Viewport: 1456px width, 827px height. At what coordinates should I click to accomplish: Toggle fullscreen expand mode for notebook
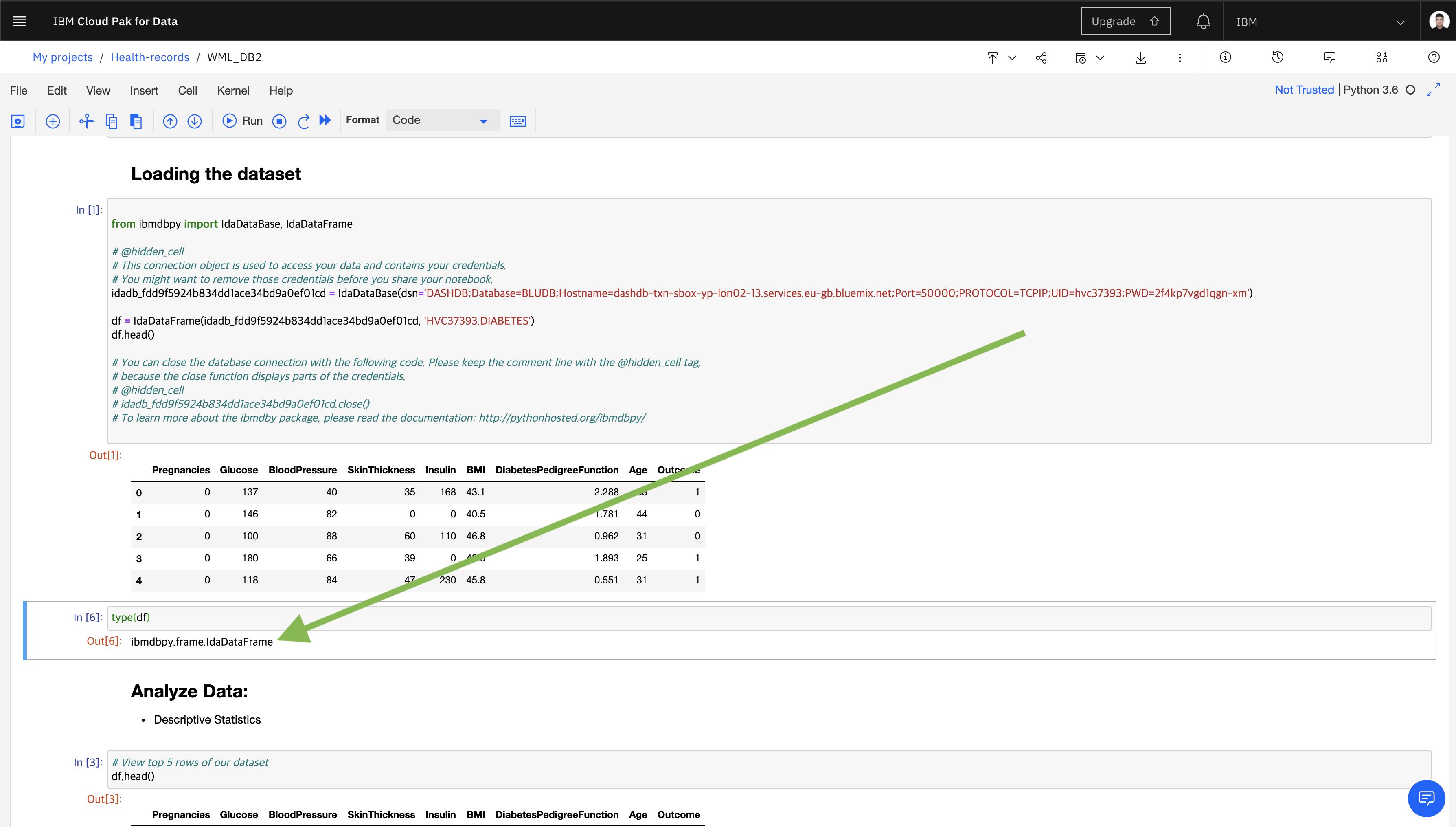pos(1433,90)
